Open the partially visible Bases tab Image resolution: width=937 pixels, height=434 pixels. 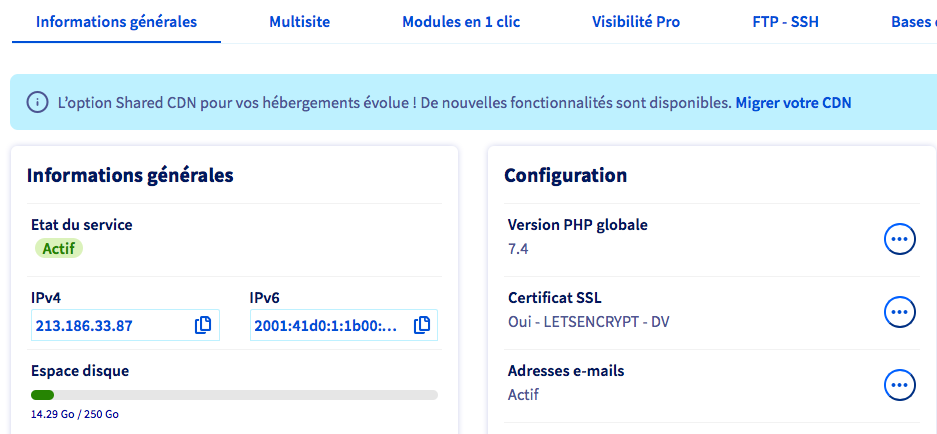(912, 21)
